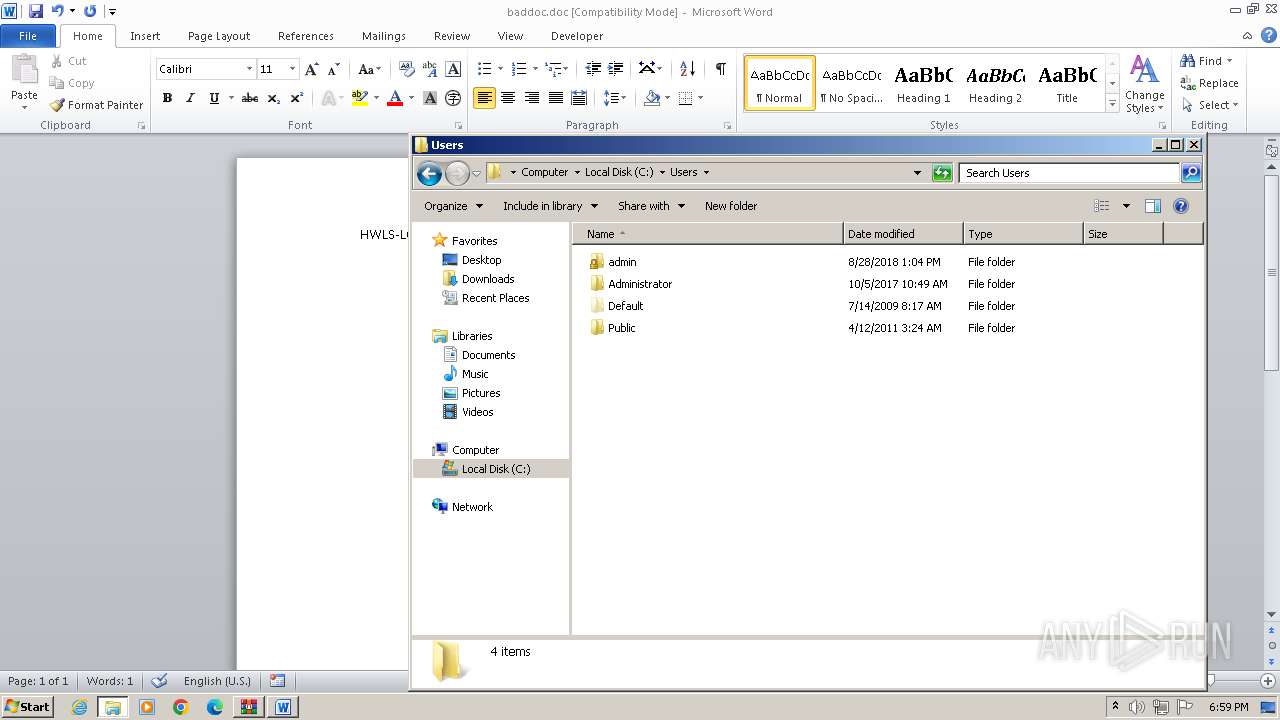
Task: Click the Clear Formatting icon
Action: tap(406, 69)
